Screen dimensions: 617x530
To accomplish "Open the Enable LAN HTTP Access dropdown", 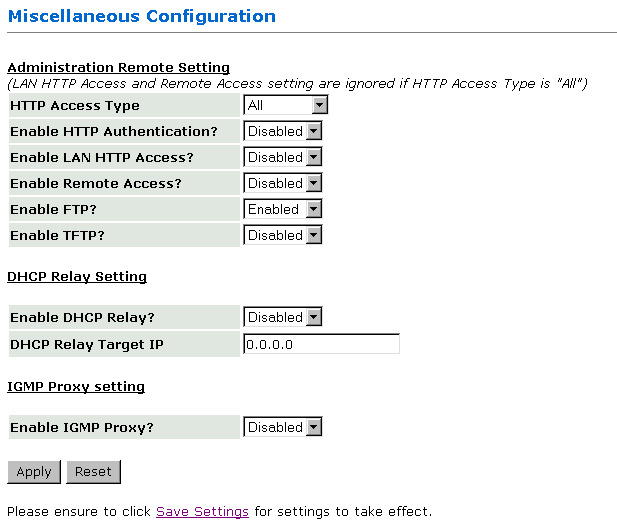I will point(283,157).
